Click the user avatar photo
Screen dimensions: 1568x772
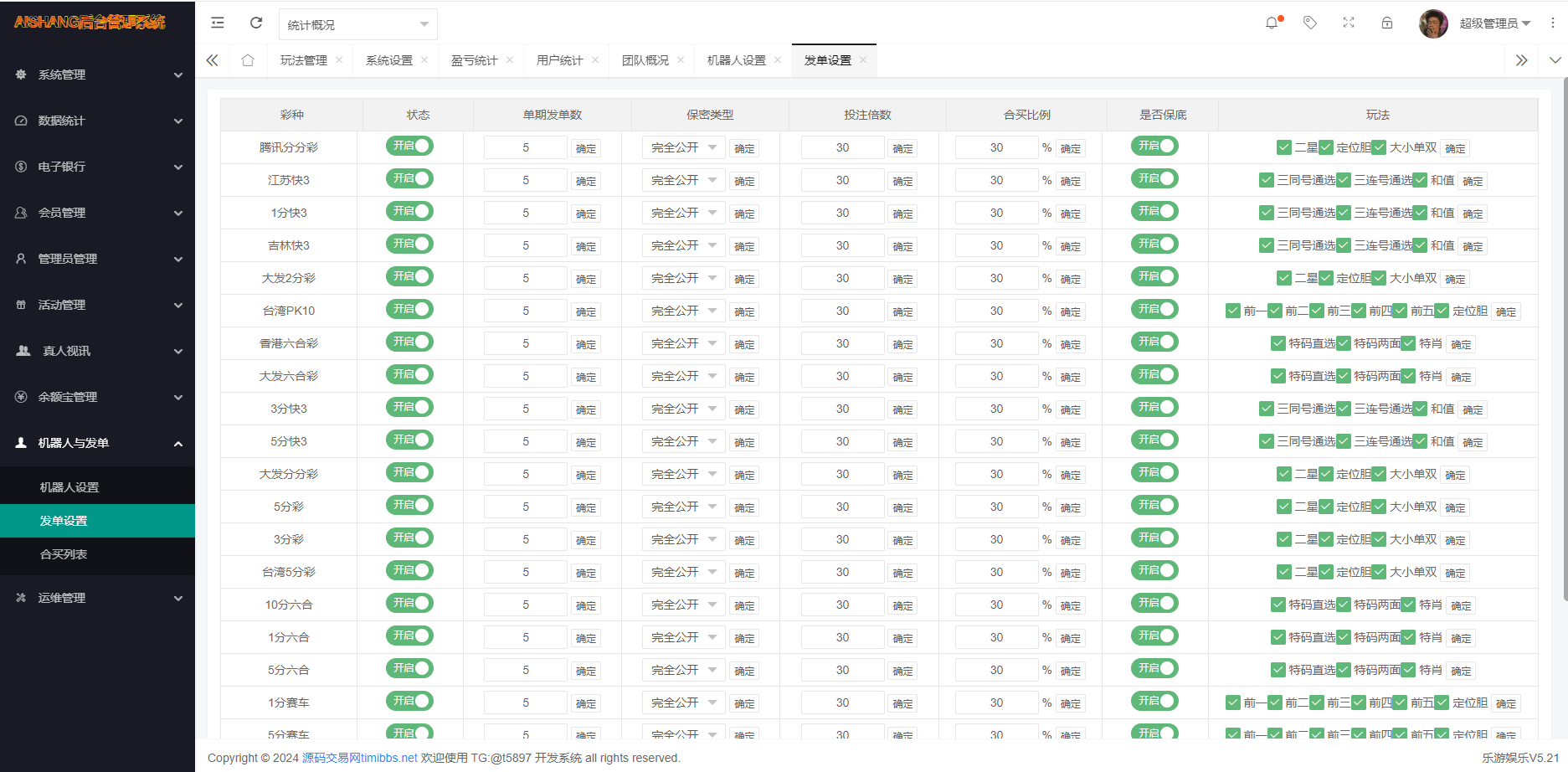1433,23
